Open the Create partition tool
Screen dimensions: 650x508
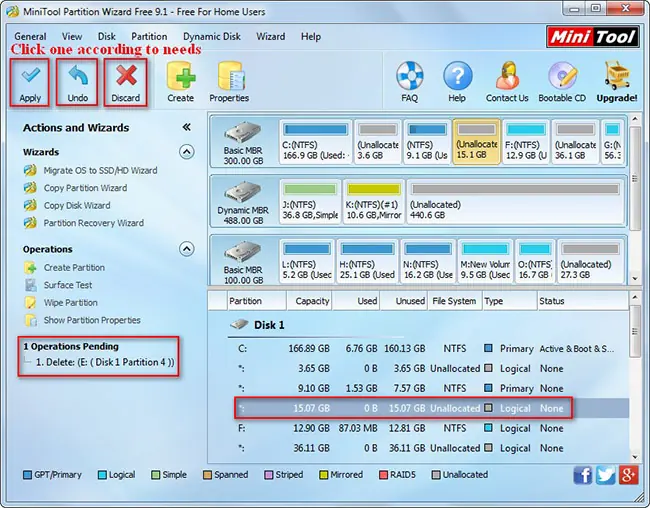click(x=180, y=82)
